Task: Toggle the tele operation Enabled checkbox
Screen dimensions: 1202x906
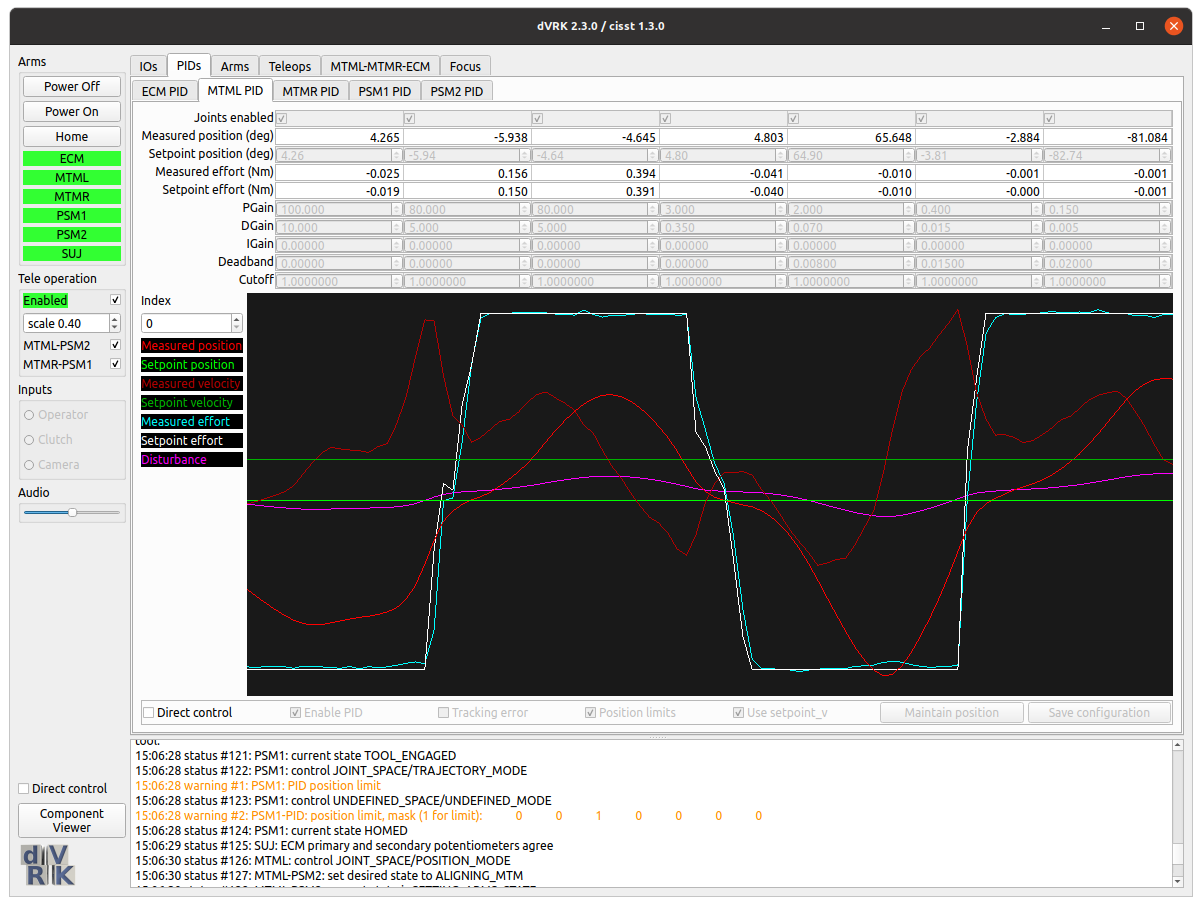Action: click(115, 300)
